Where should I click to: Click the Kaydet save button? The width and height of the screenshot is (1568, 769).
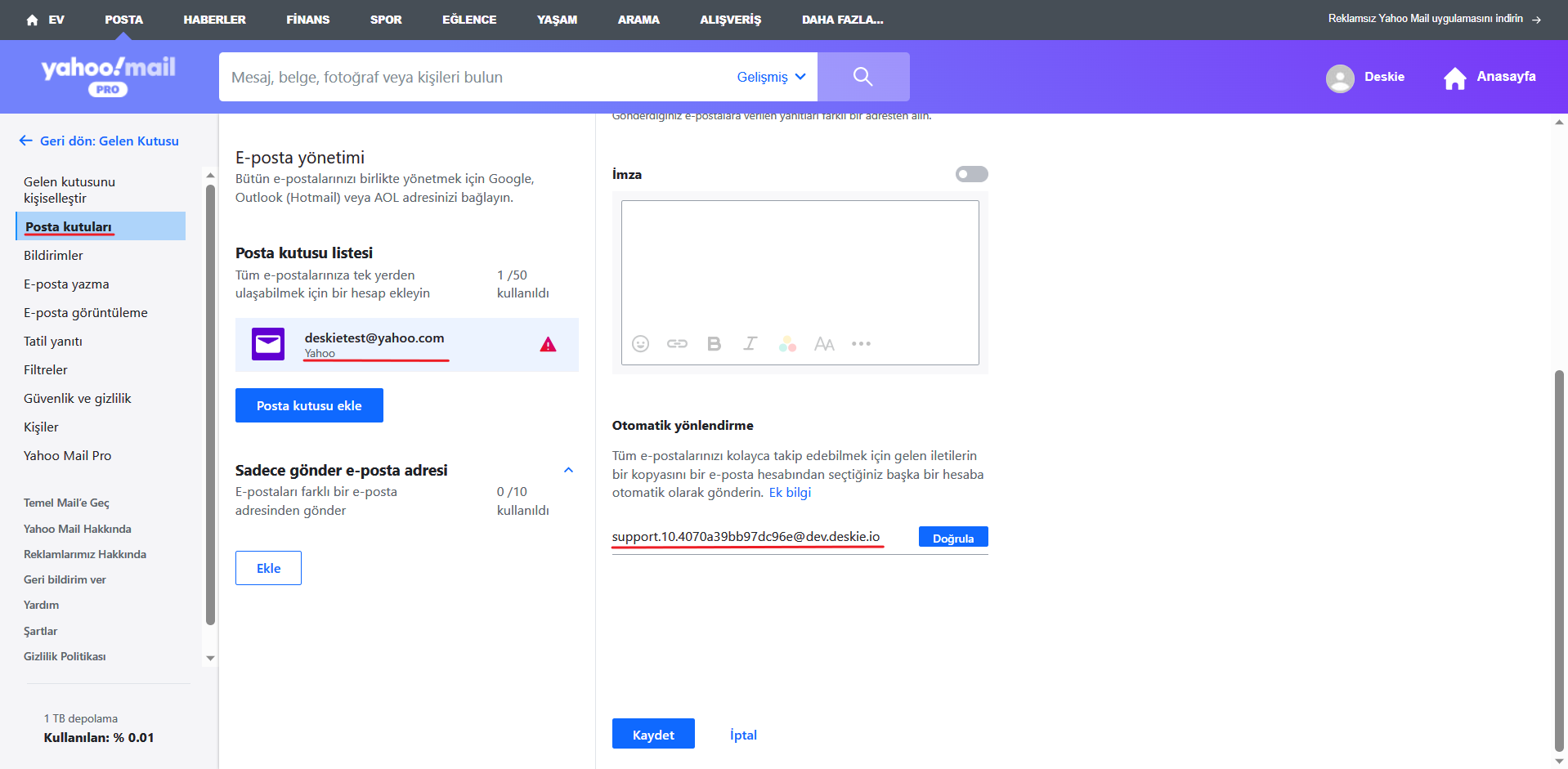(x=653, y=734)
